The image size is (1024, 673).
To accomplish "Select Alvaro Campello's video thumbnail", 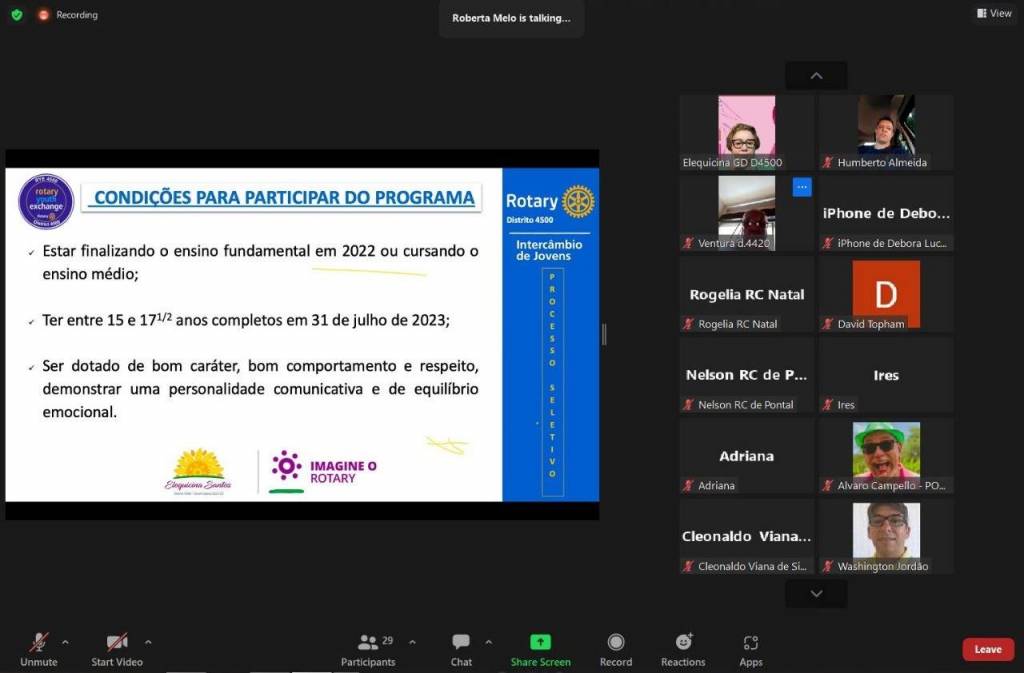I will pos(886,450).
